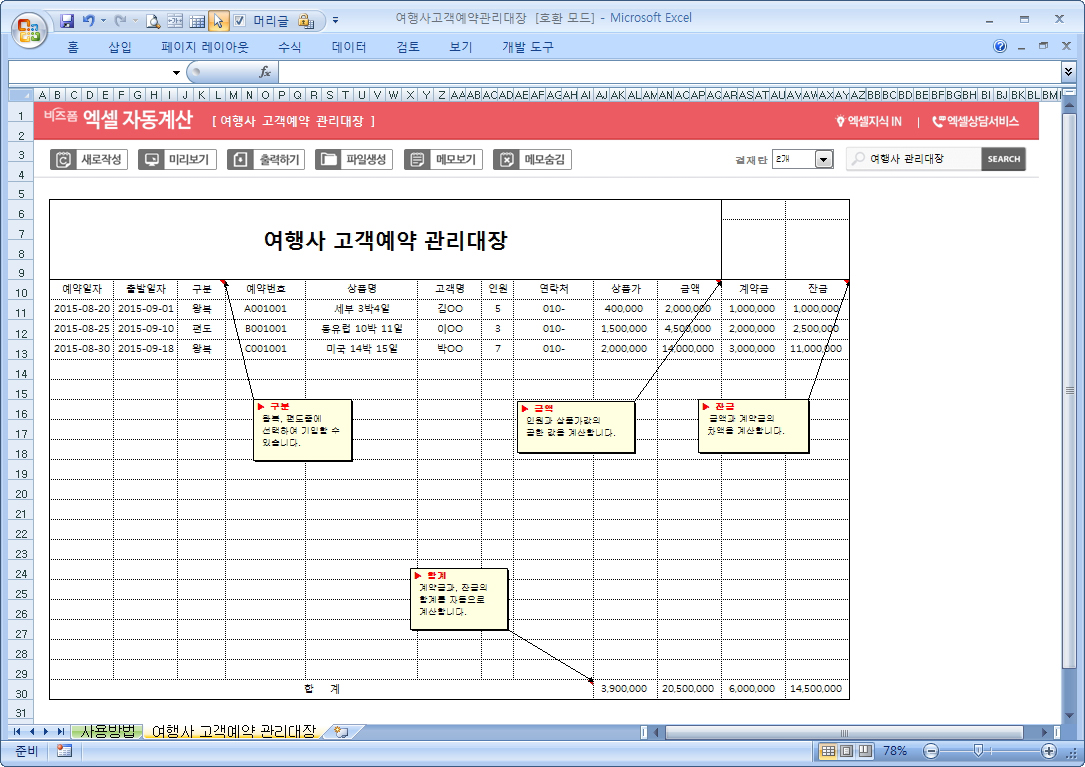Click the SEARCH button
1085x767 pixels.
coord(1003,159)
